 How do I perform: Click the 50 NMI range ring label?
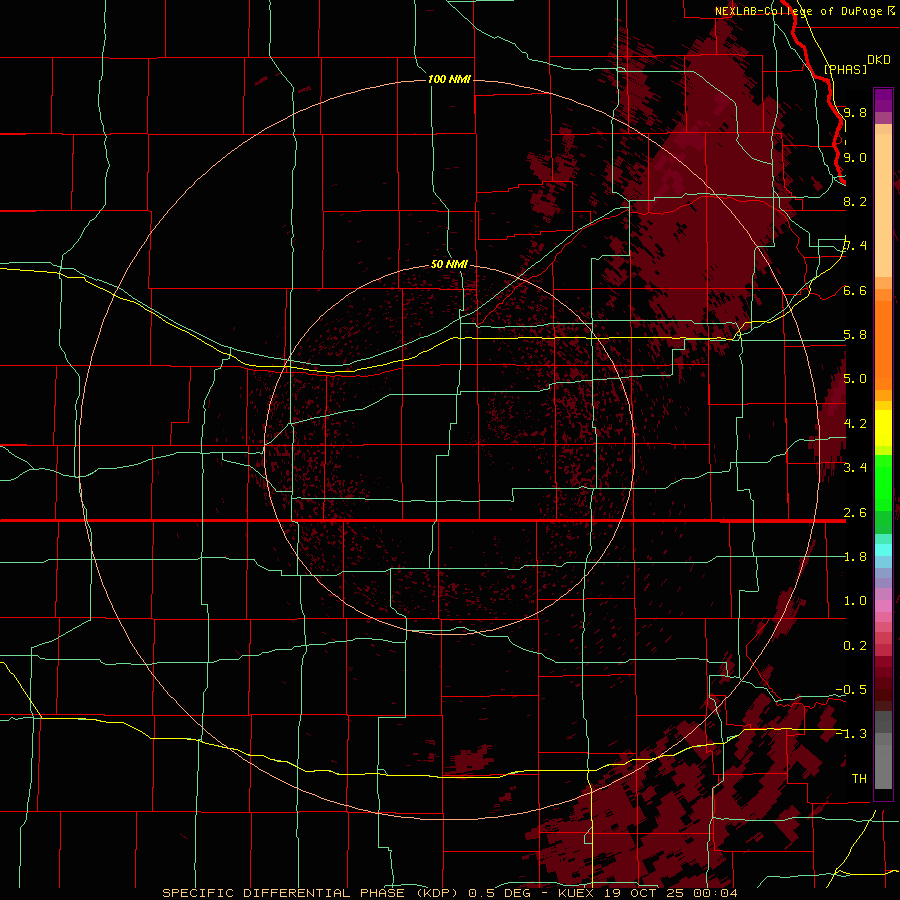click(x=449, y=264)
